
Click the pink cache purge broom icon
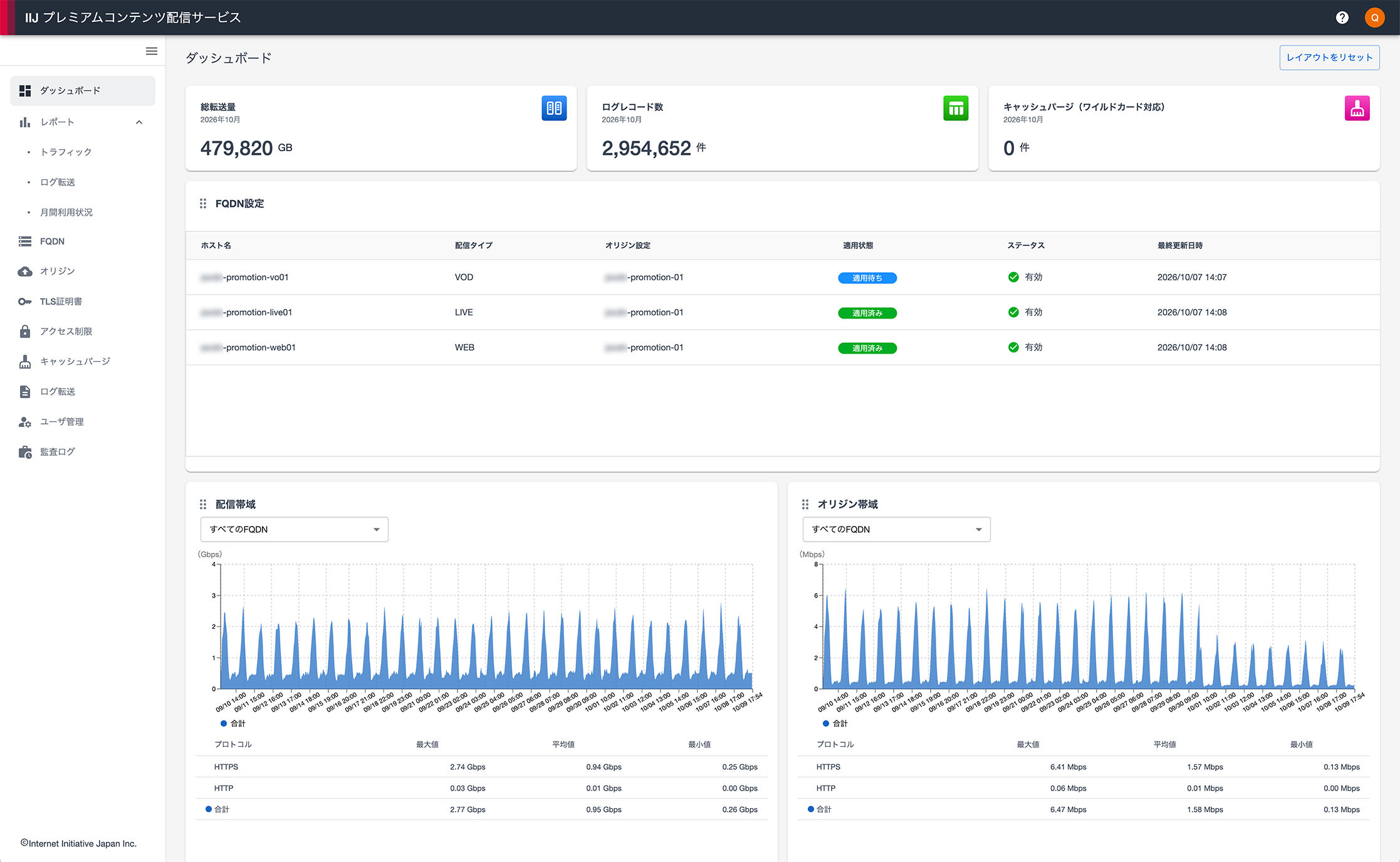(x=1357, y=108)
